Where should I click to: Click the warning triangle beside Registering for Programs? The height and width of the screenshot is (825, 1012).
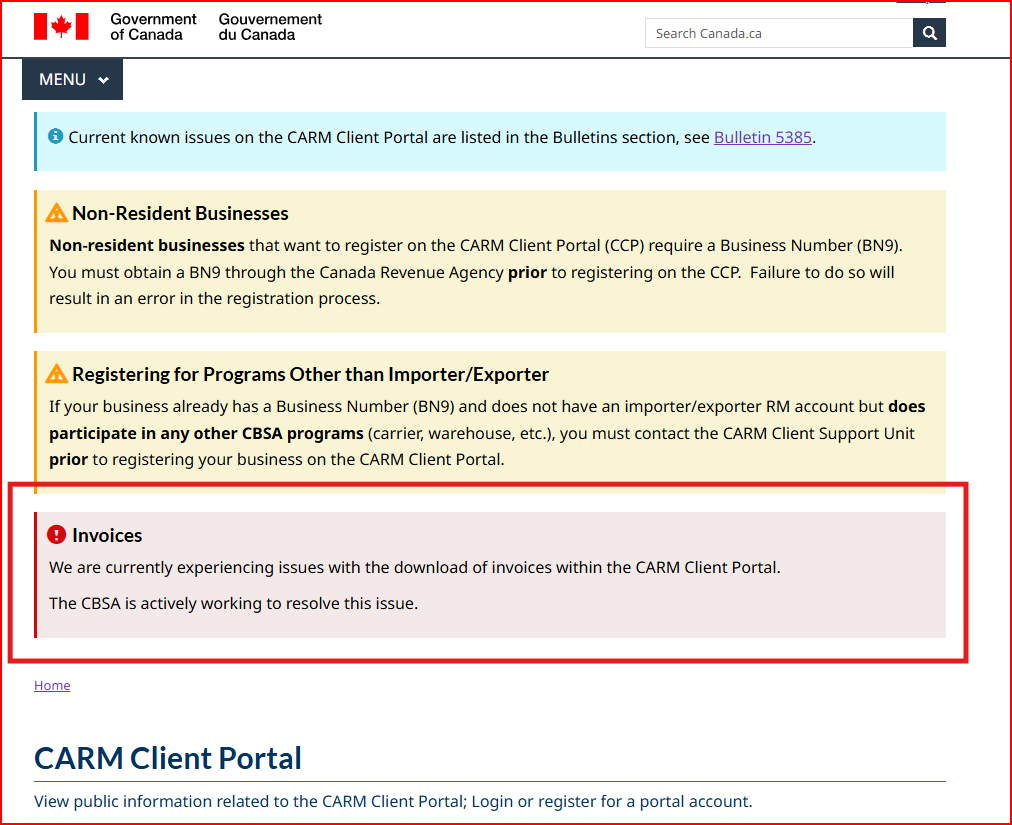[56, 373]
